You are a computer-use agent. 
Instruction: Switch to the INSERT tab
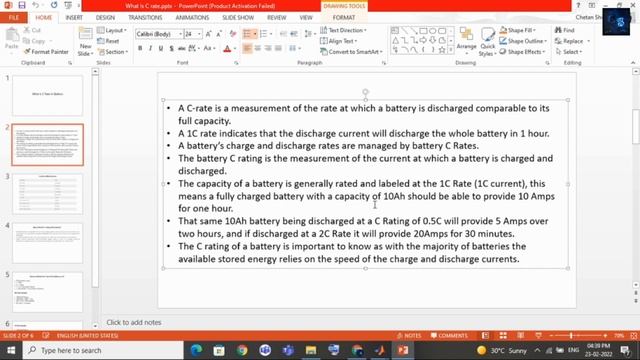point(74,18)
